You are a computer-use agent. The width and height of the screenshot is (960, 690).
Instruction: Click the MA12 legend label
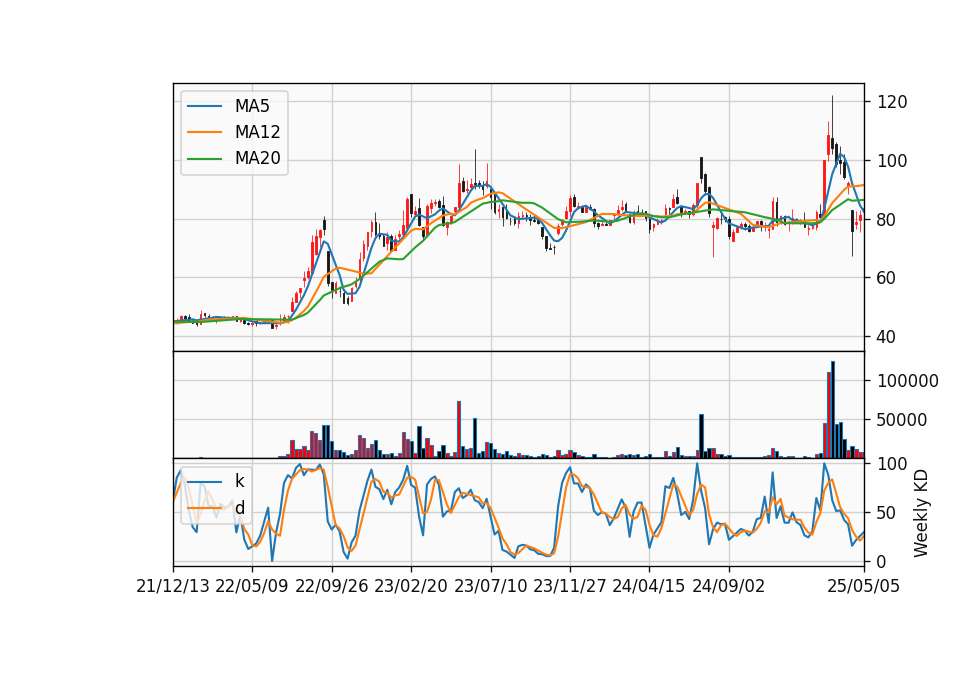click(257, 132)
